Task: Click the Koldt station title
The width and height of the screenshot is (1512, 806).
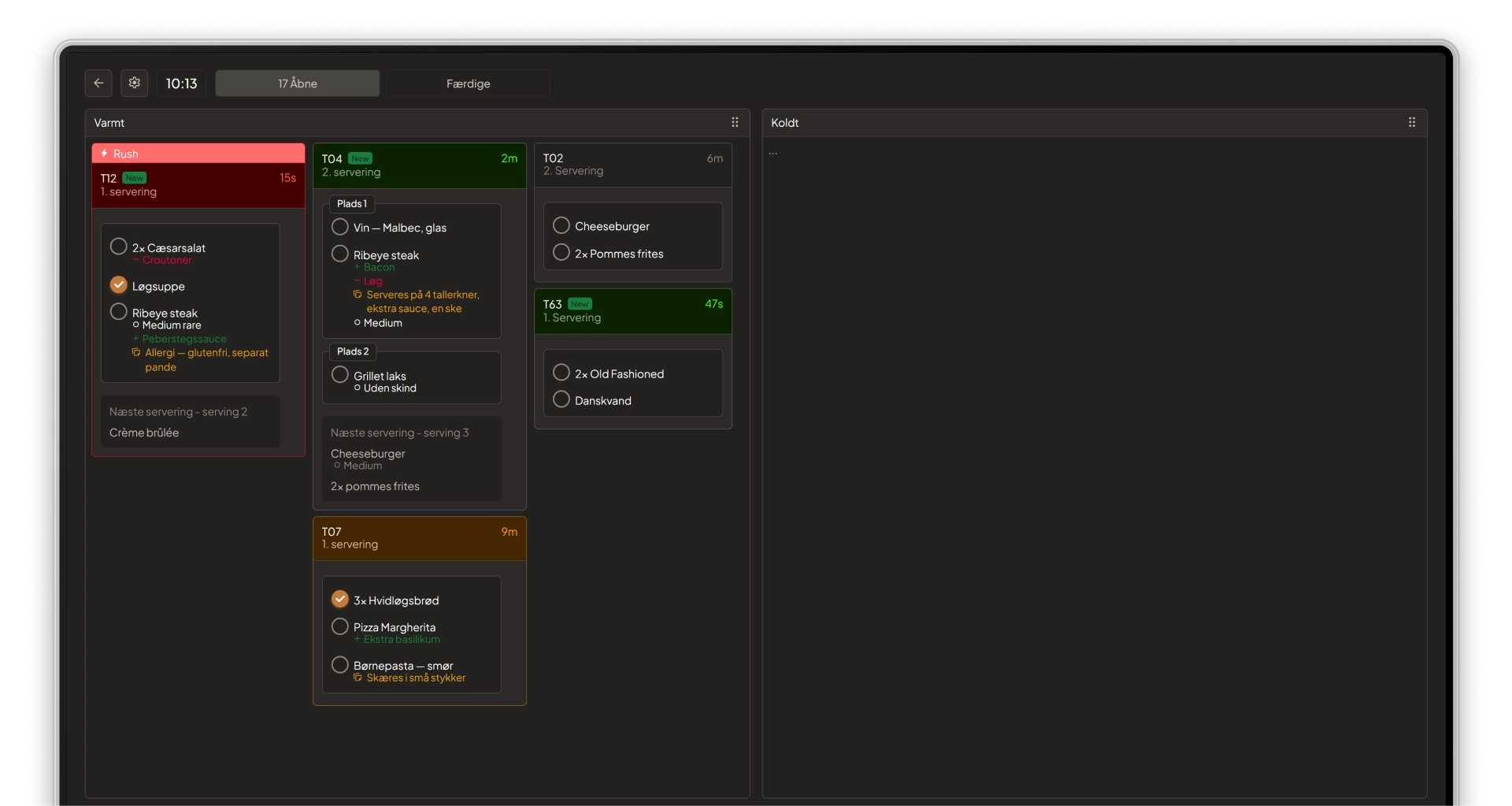Action: 785,123
